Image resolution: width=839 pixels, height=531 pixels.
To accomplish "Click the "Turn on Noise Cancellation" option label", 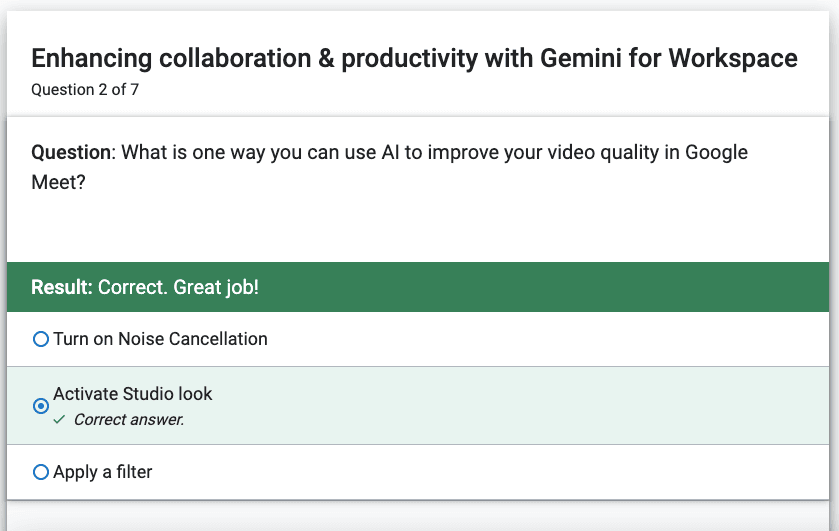I will tap(160, 339).
